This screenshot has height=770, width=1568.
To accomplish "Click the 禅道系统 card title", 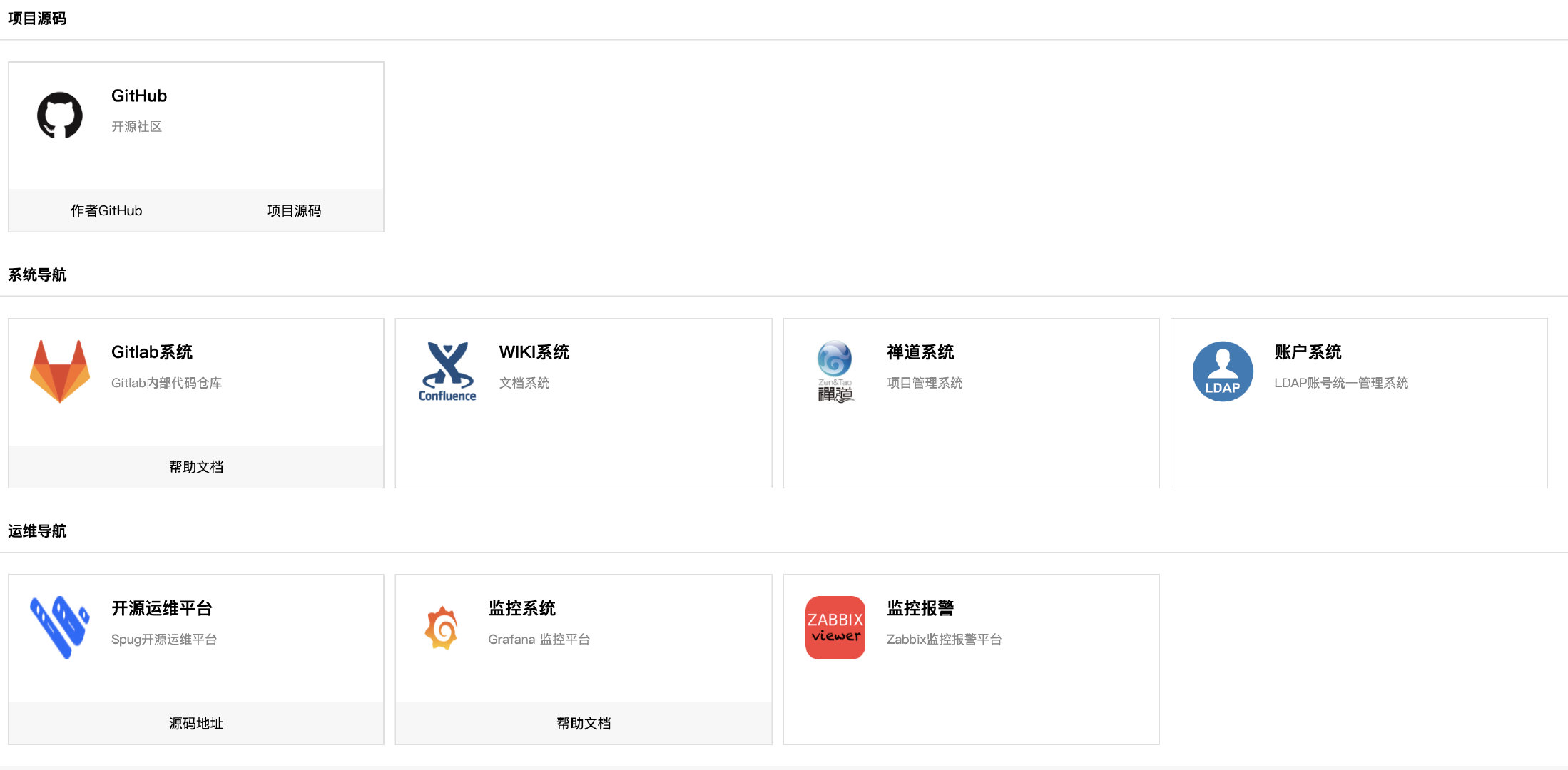I will [x=920, y=352].
